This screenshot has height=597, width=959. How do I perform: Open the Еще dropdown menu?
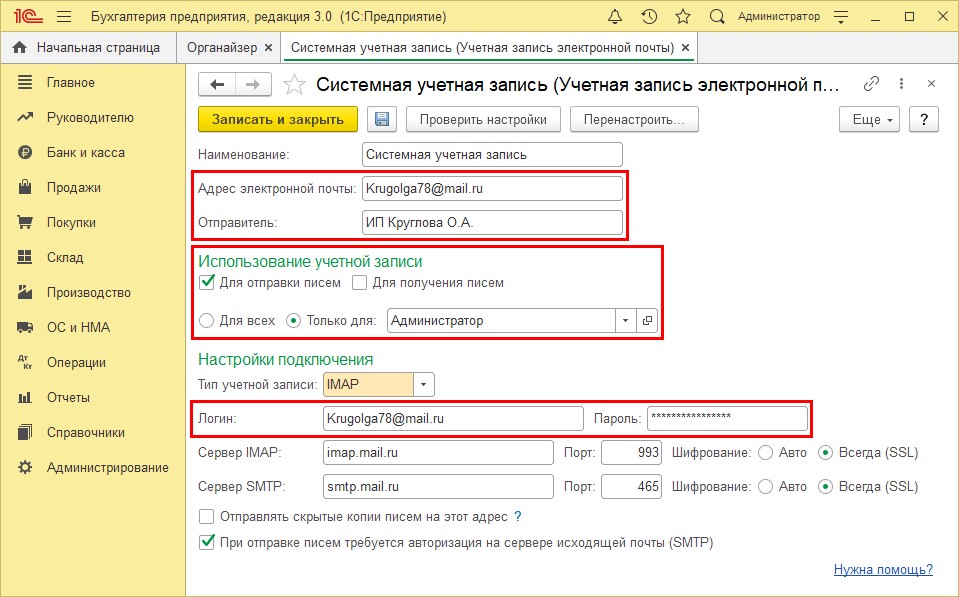tap(870, 119)
